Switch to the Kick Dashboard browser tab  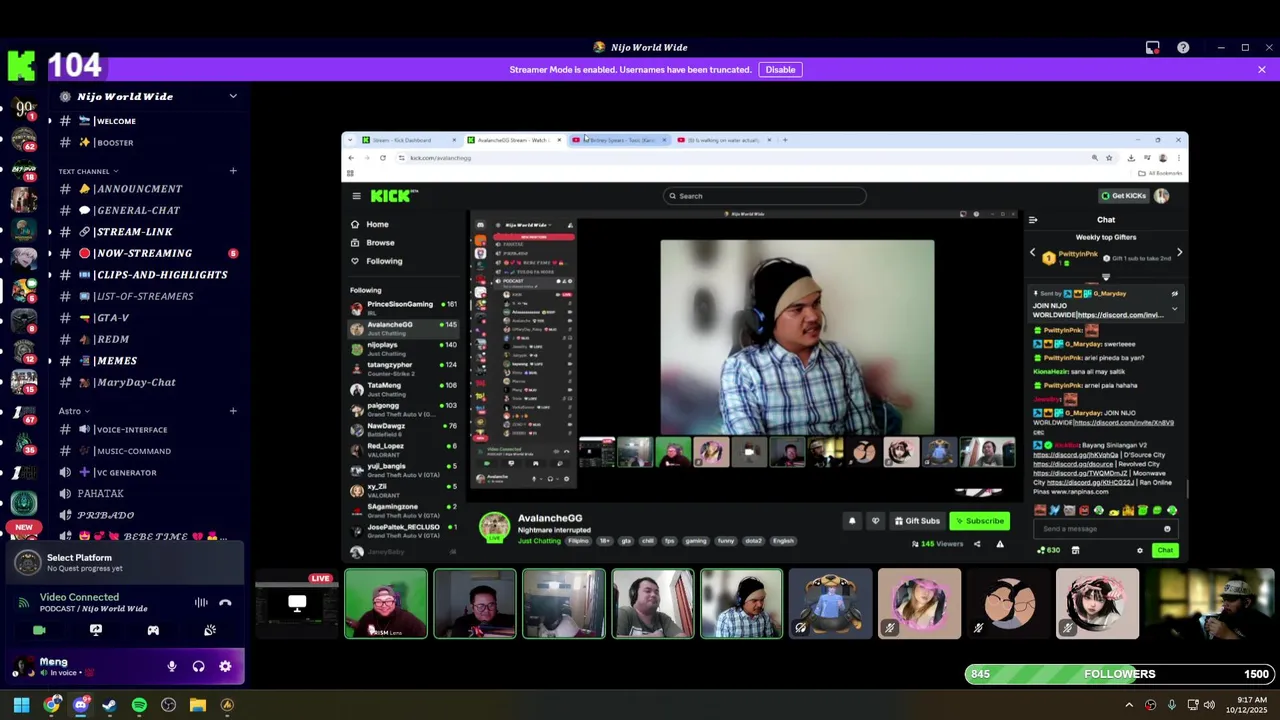pos(408,140)
